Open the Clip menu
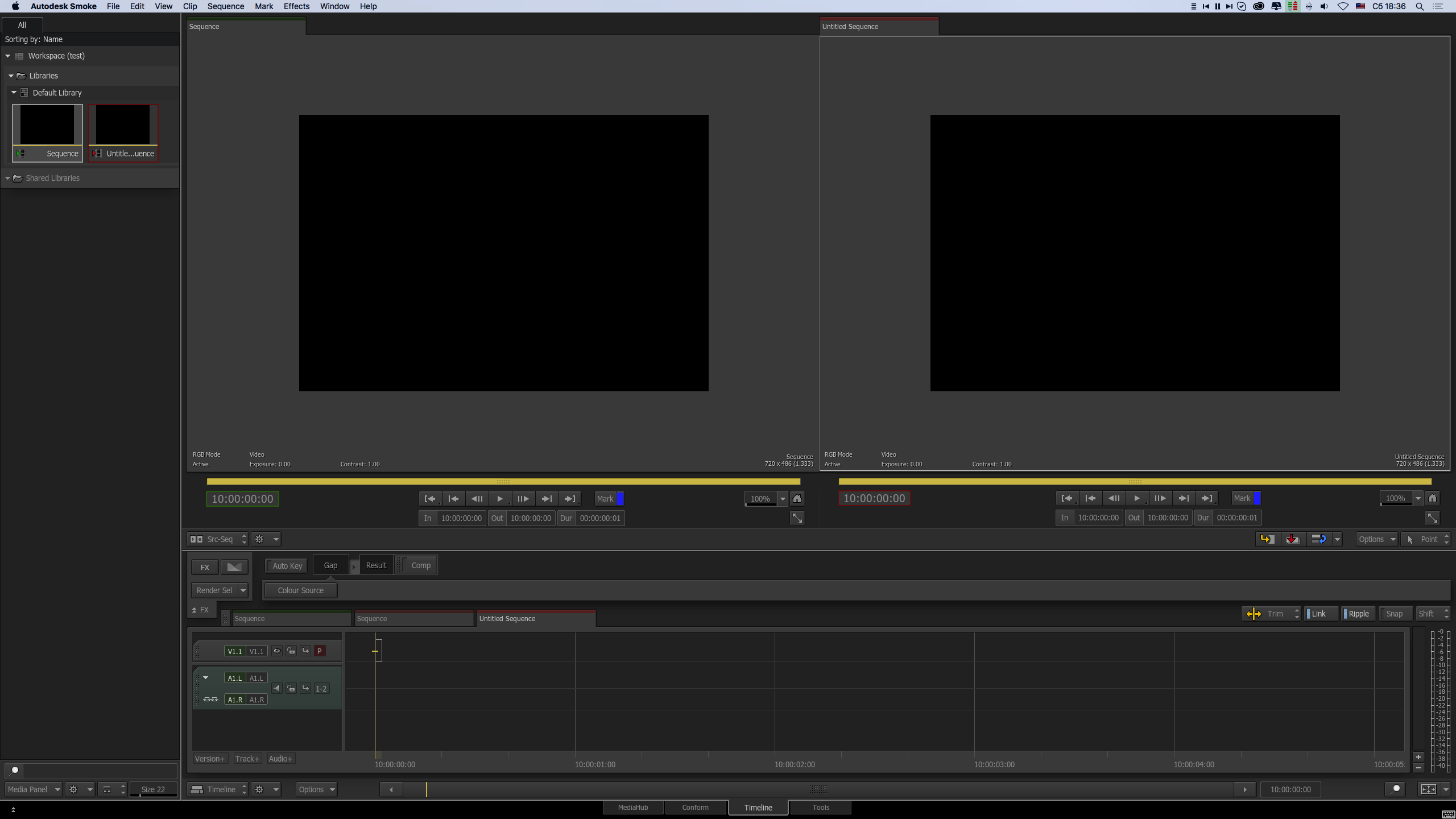Viewport: 1456px width, 819px height. pos(190,6)
